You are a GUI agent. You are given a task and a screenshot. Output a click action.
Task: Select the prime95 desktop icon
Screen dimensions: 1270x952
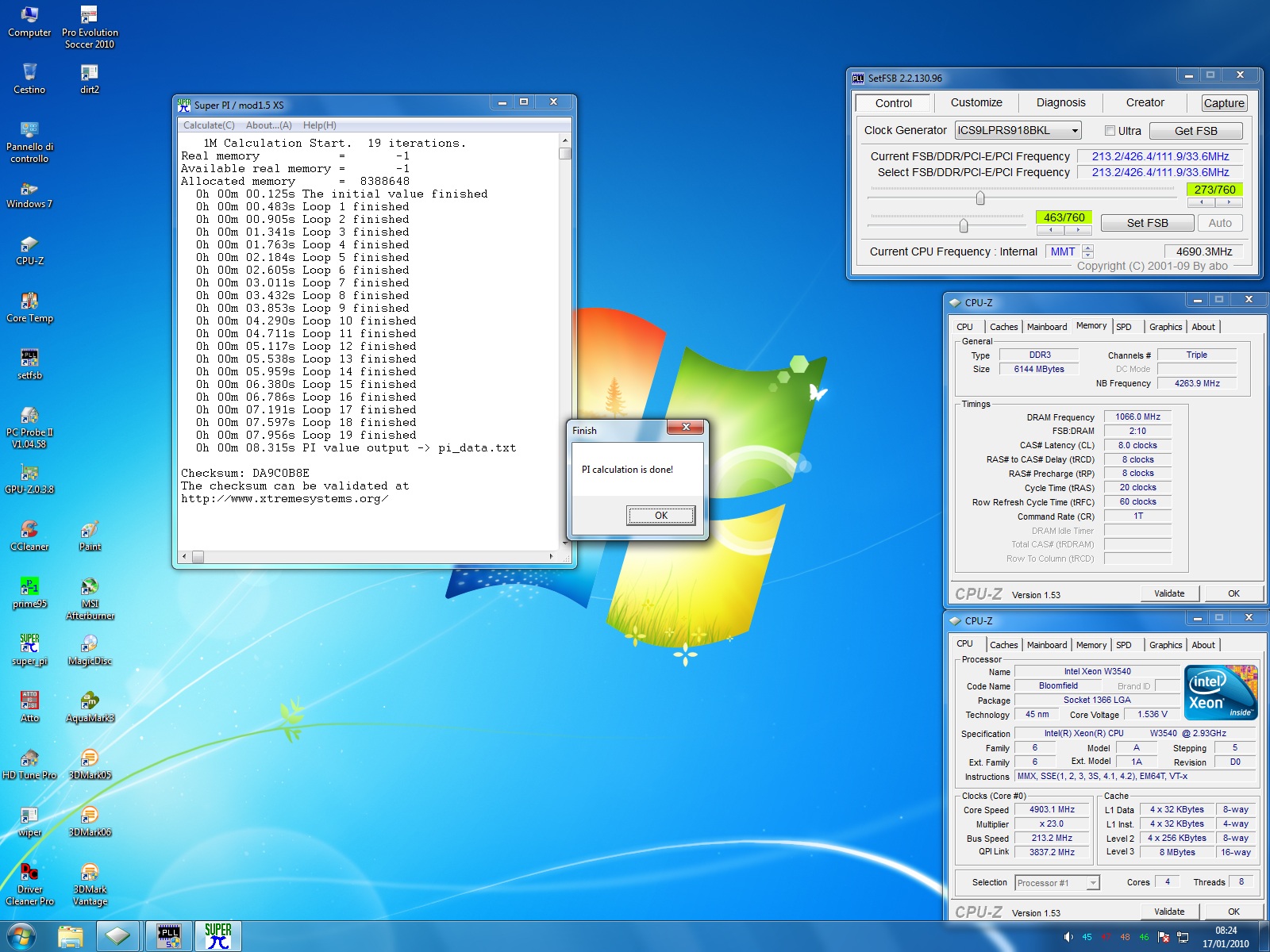click(x=29, y=593)
